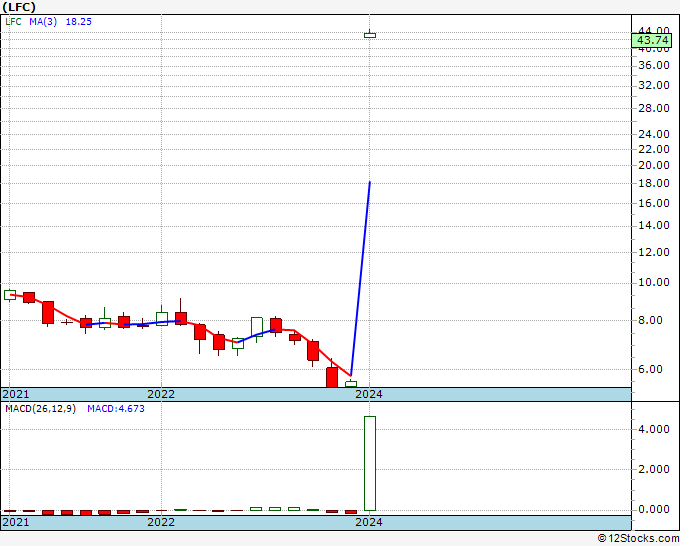This screenshot has height=546, width=680.
Task: Click the LFC legend label
Action: pos(13,22)
